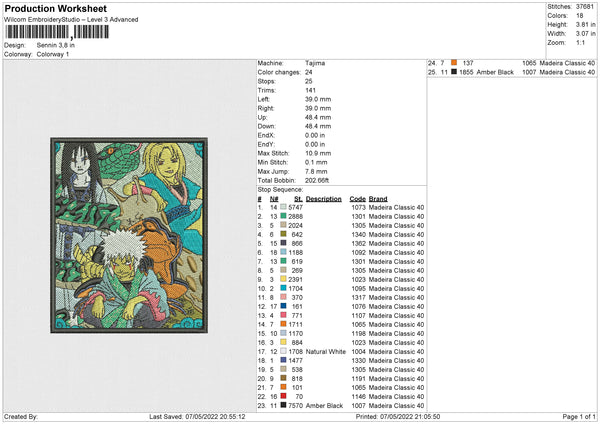Click the 'St.' column header
Image resolution: width=600 pixels, height=424 pixels.
point(298,199)
